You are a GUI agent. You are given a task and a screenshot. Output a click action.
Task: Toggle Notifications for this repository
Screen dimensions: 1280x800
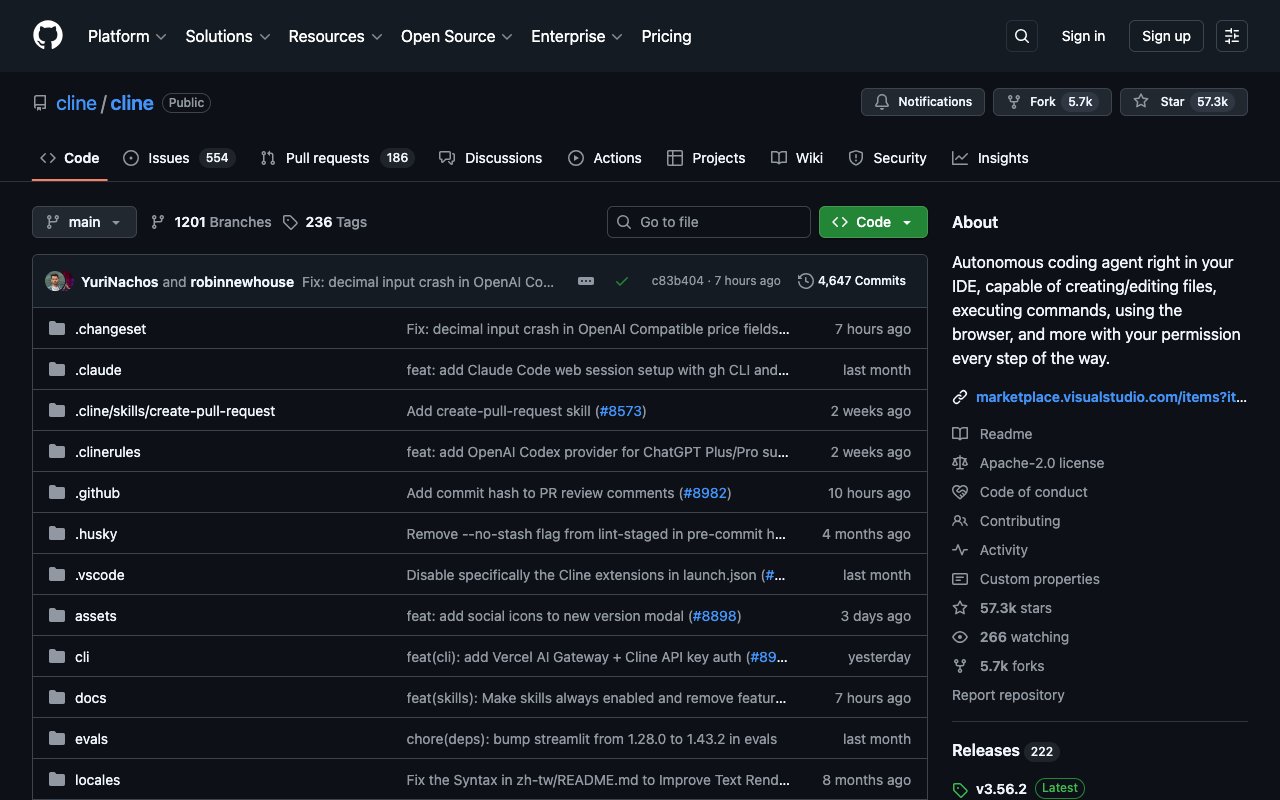tap(922, 101)
